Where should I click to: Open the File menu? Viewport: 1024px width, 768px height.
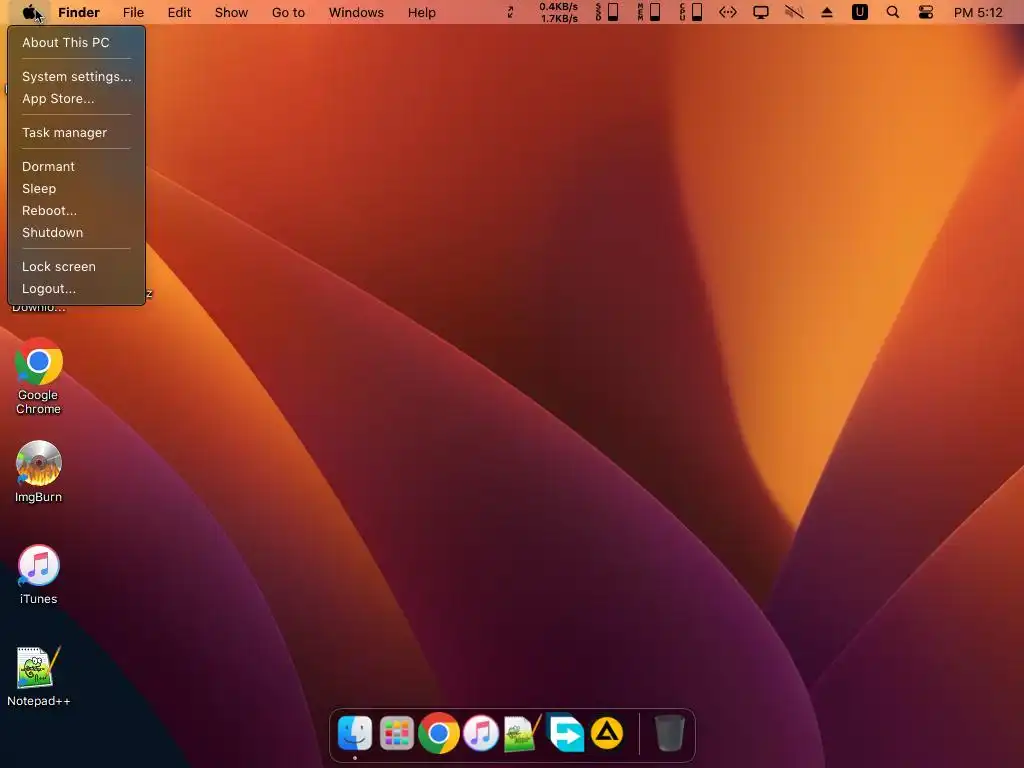(133, 12)
